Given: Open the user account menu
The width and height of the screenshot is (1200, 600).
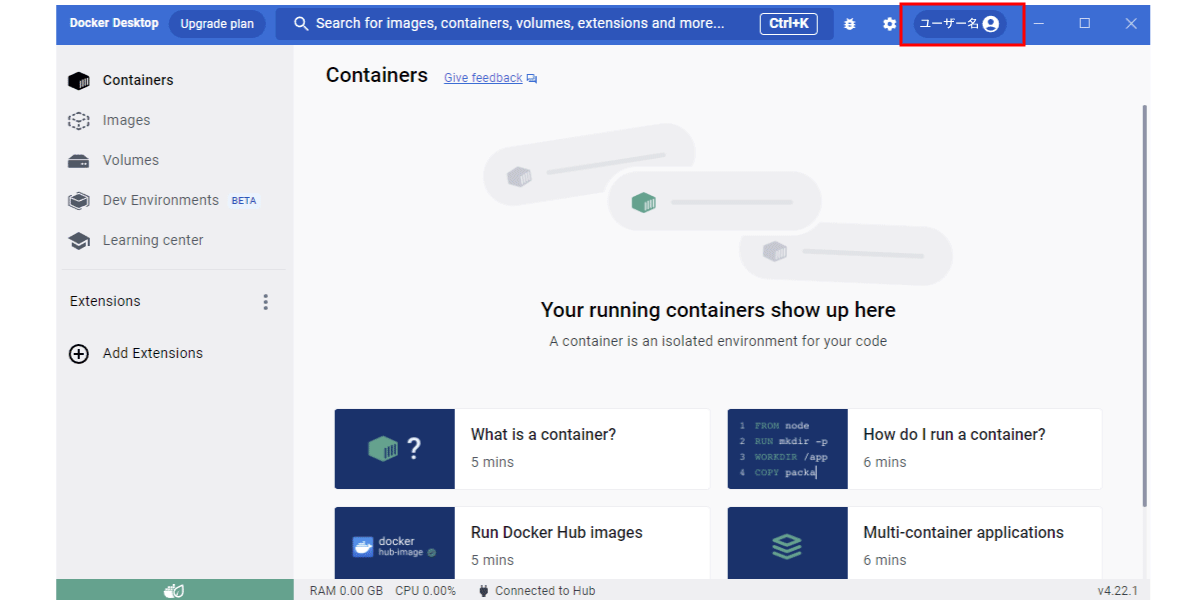Looking at the screenshot, I should pos(961,24).
